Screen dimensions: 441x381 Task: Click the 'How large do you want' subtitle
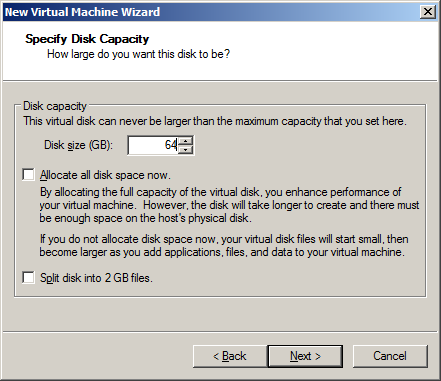click(x=138, y=54)
